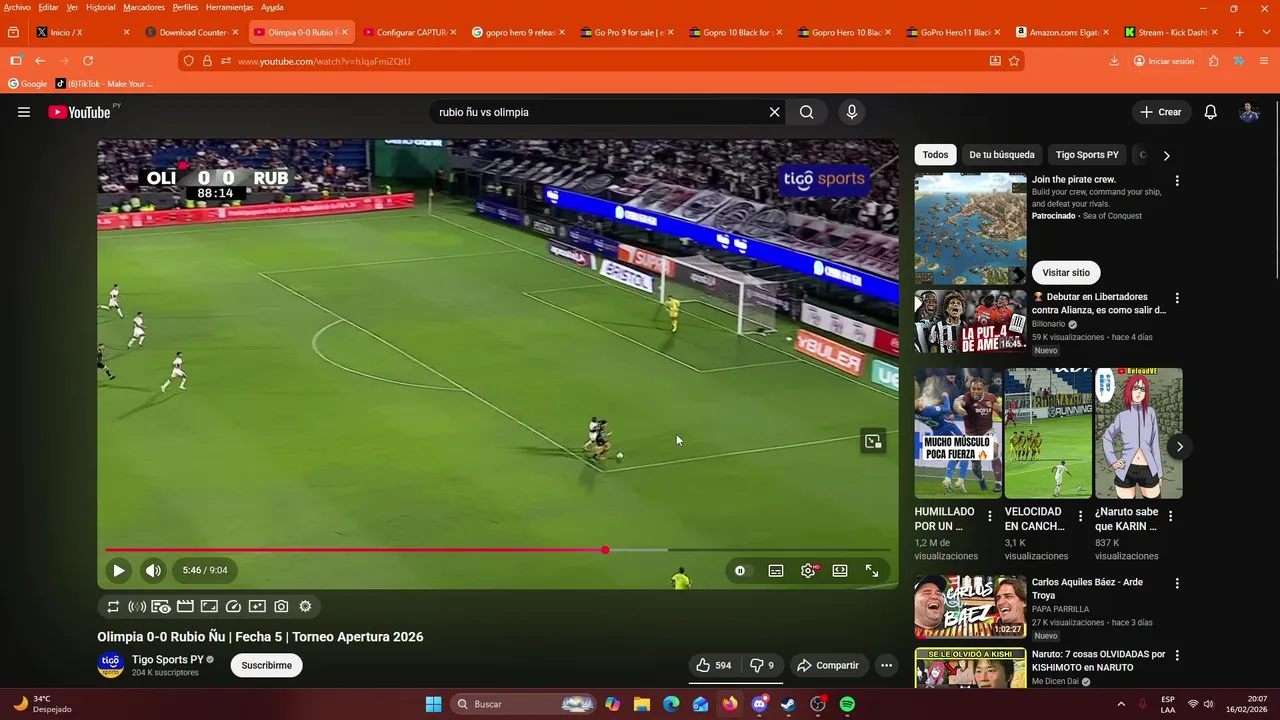Bookmark page with star icon
Screen dimensions: 1280x720
point(1014,61)
